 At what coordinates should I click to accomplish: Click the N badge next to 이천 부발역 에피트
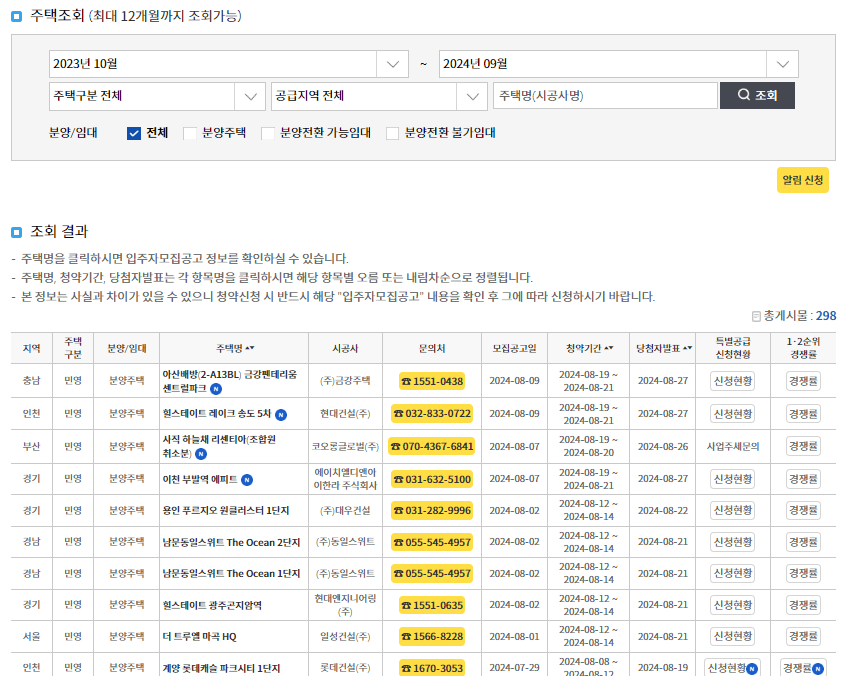coord(247,479)
